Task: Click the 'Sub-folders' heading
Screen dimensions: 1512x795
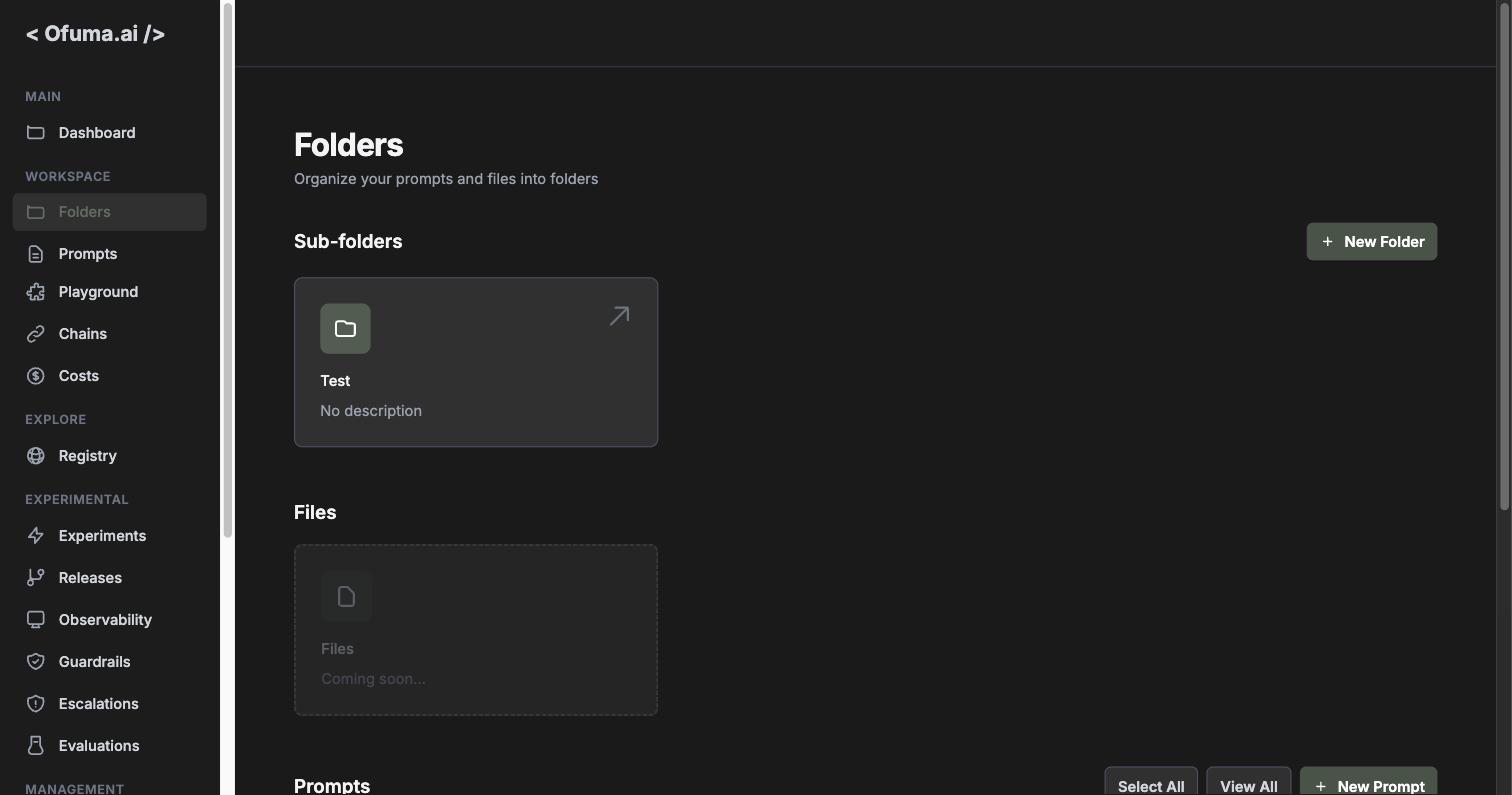Action: click(x=348, y=242)
